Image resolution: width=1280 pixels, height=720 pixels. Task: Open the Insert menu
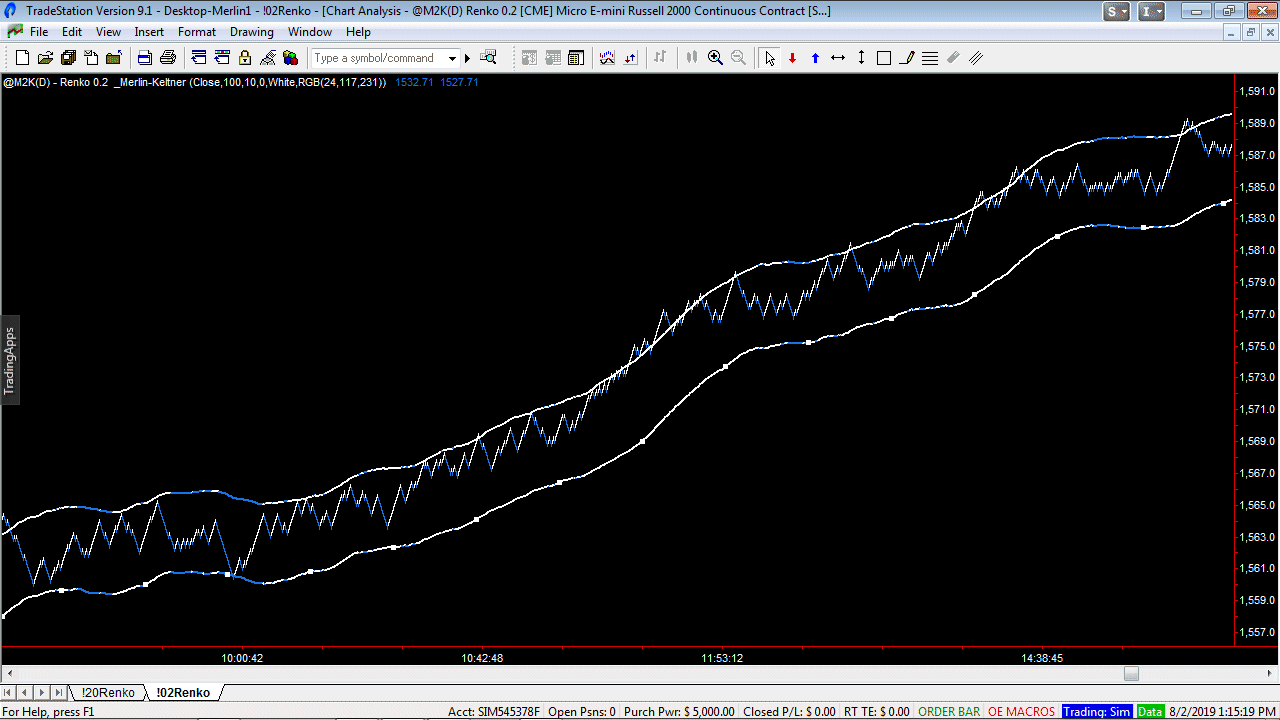pos(150,32)
